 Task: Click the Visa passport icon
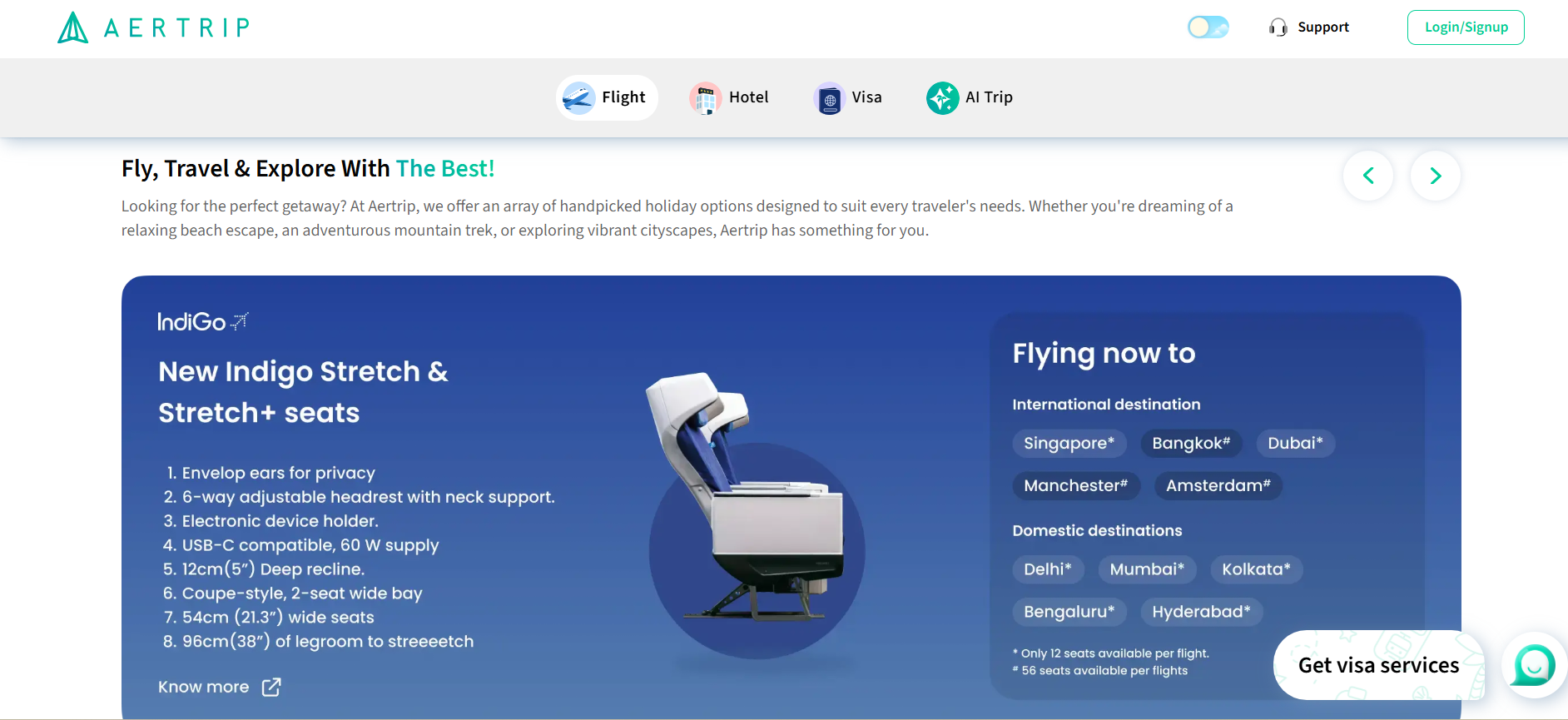[829, 98]
